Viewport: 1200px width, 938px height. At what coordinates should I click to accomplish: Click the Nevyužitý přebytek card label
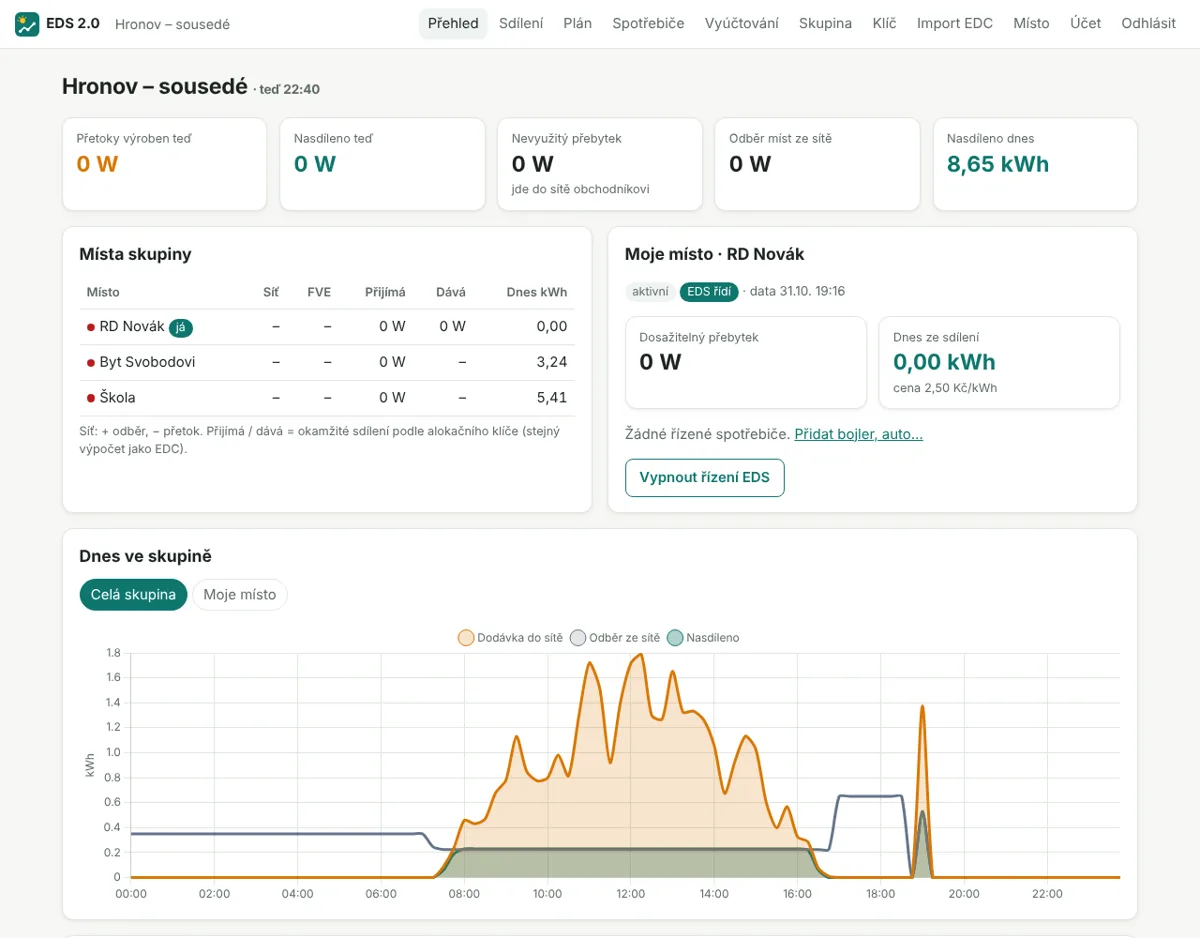(567, 138)
